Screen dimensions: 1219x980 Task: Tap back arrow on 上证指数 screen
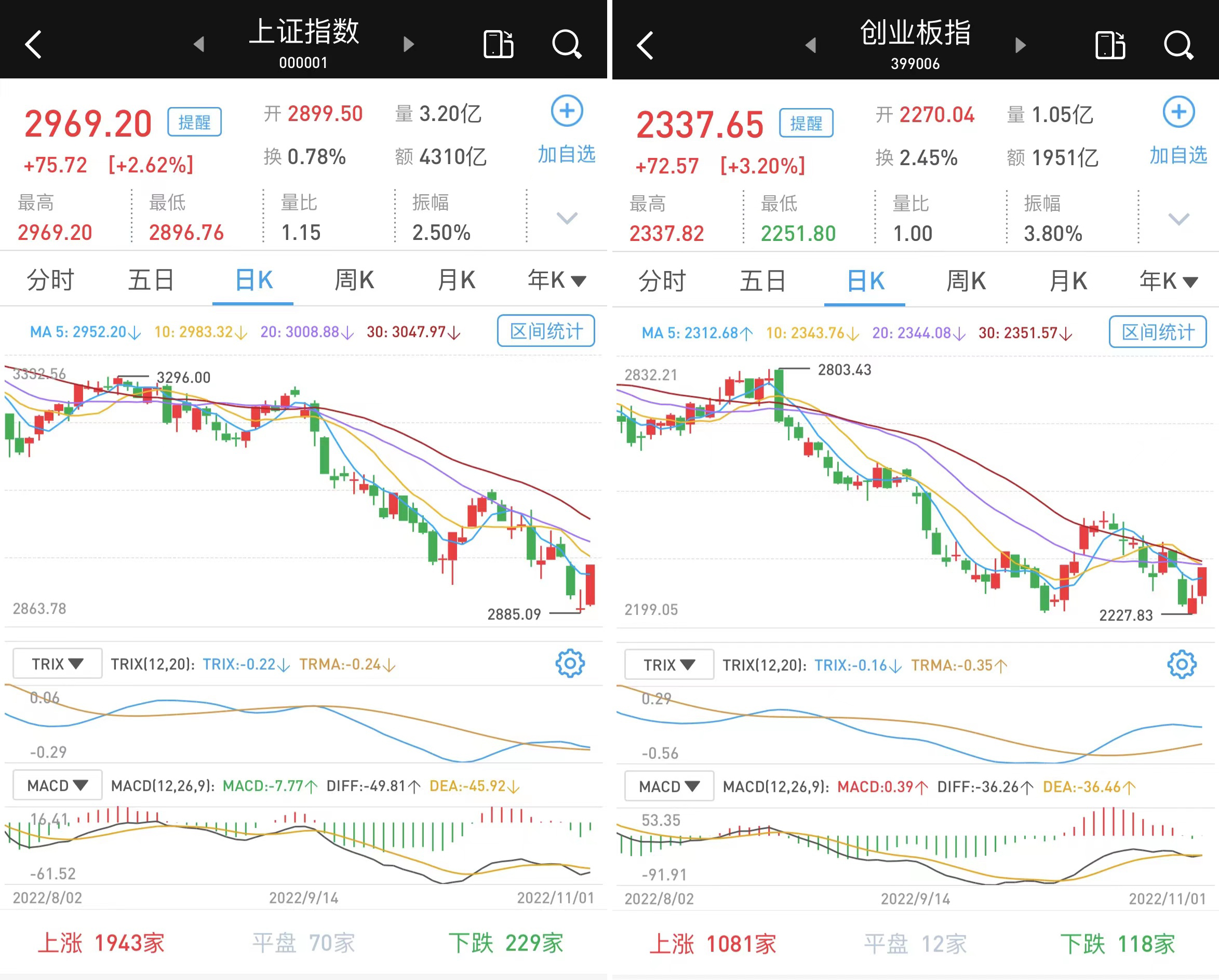[34, 44]
